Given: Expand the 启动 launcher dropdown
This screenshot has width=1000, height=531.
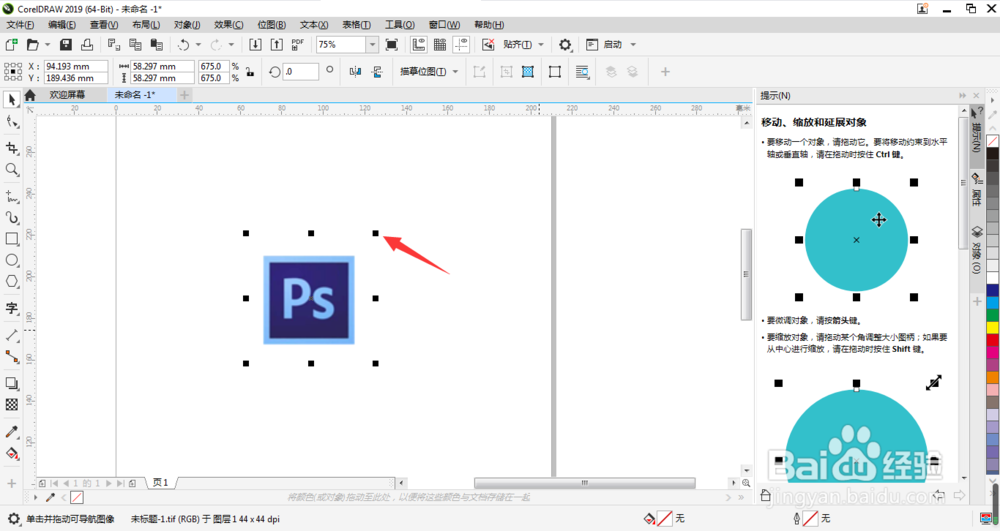Looking at the screenshot, I should coord(633,45).
